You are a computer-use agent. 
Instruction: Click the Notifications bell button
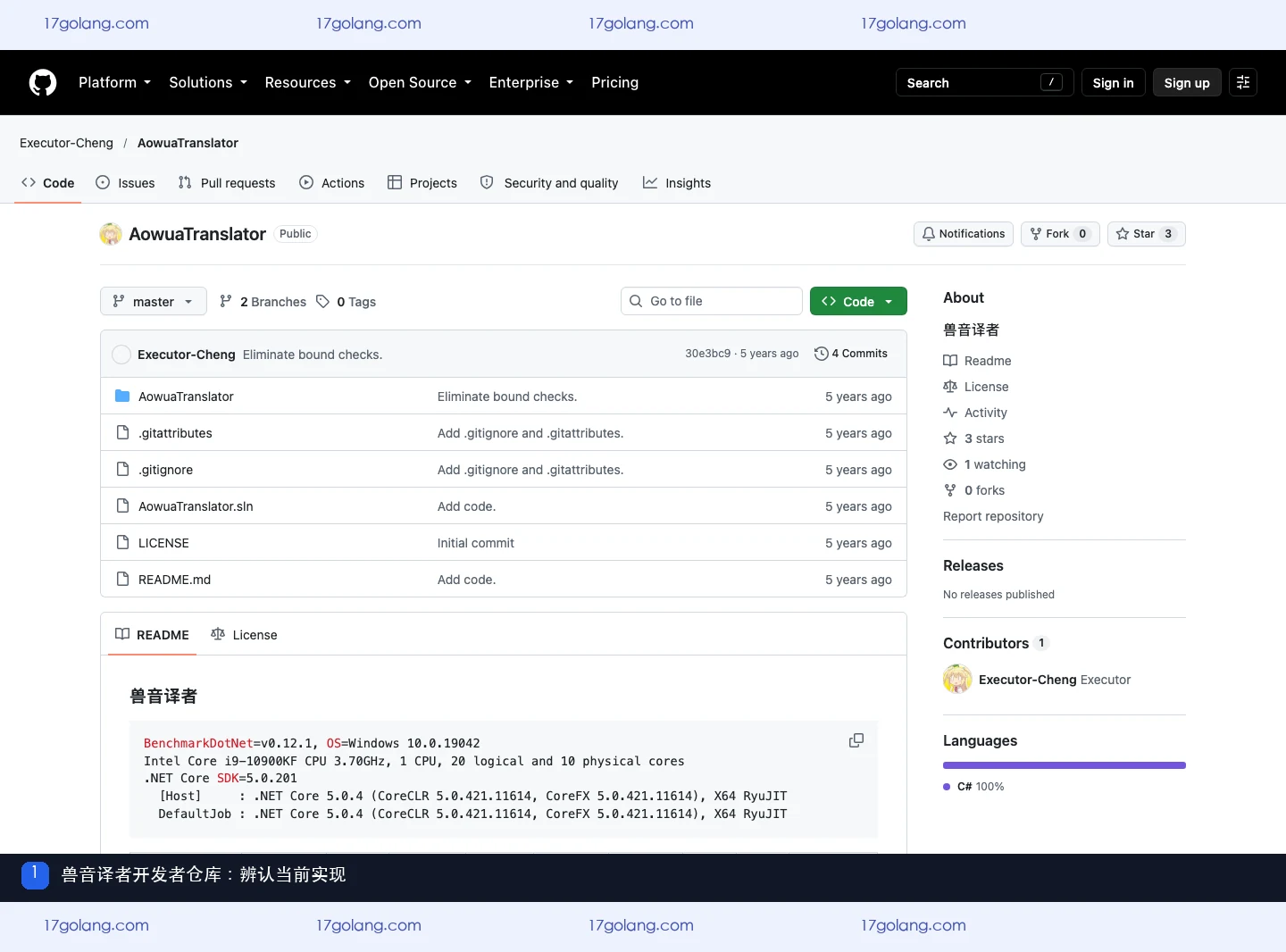coord(964,234)
